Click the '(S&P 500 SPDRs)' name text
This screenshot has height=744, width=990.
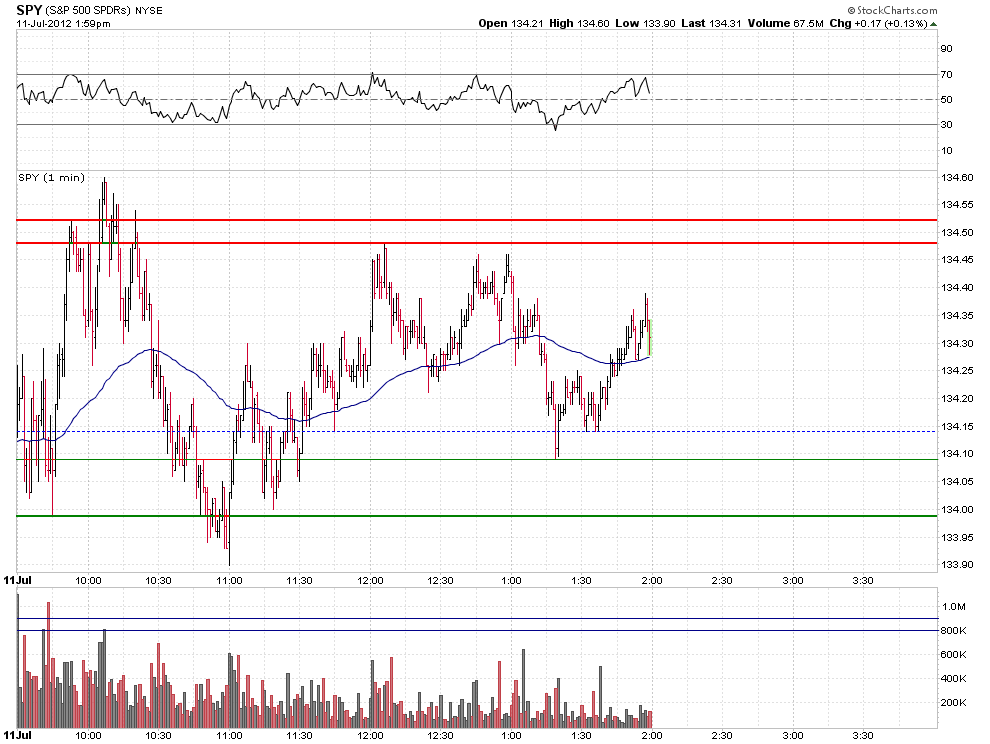point(88,11)
